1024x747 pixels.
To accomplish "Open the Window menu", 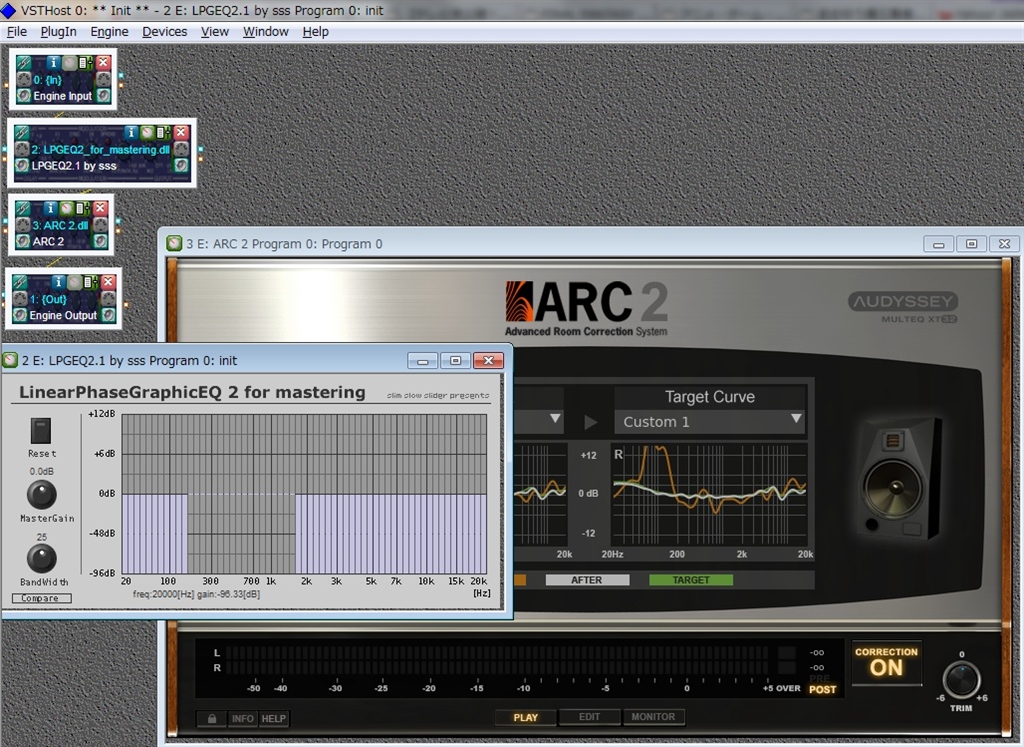I will coord(265,31).
